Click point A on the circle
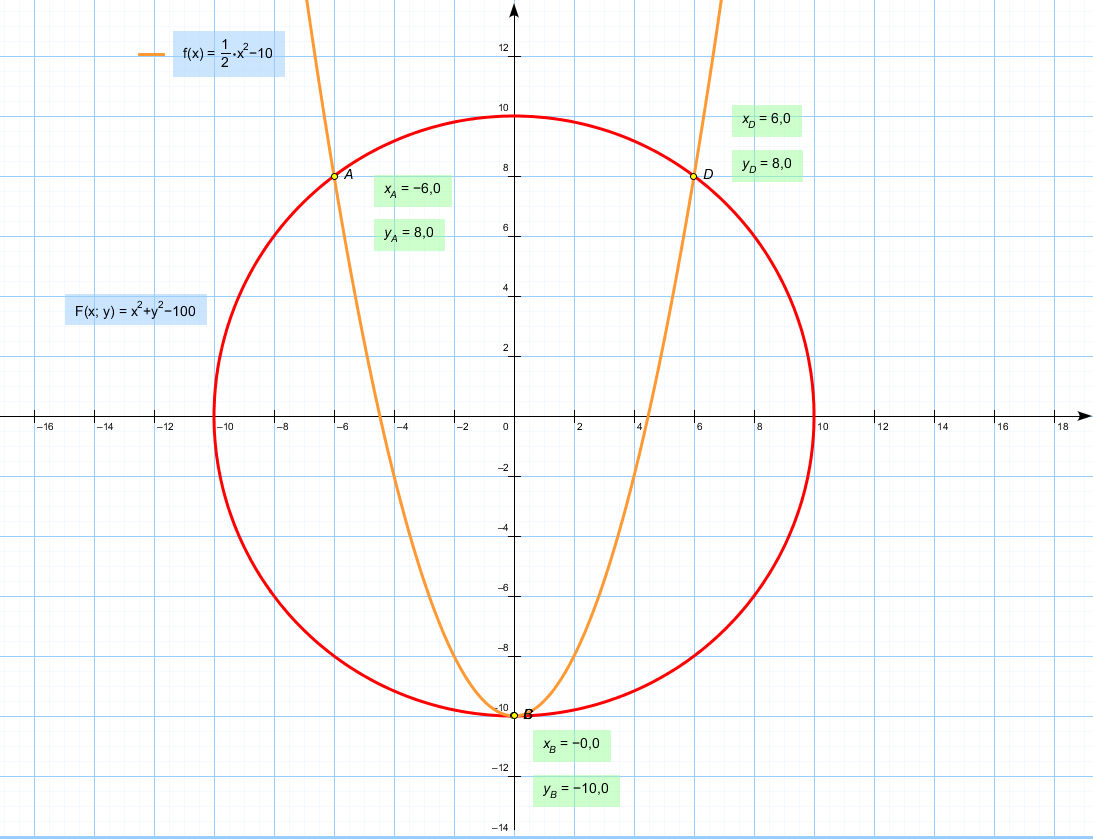The height and width of the screenshot is (840, 1093). pos(334,176)
